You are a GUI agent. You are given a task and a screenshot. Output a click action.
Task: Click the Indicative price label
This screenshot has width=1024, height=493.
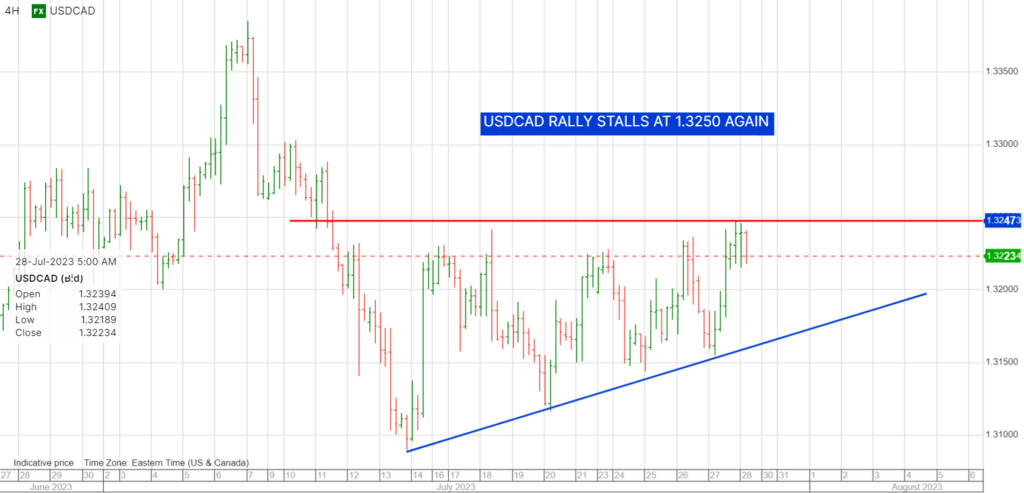[44, 463]
